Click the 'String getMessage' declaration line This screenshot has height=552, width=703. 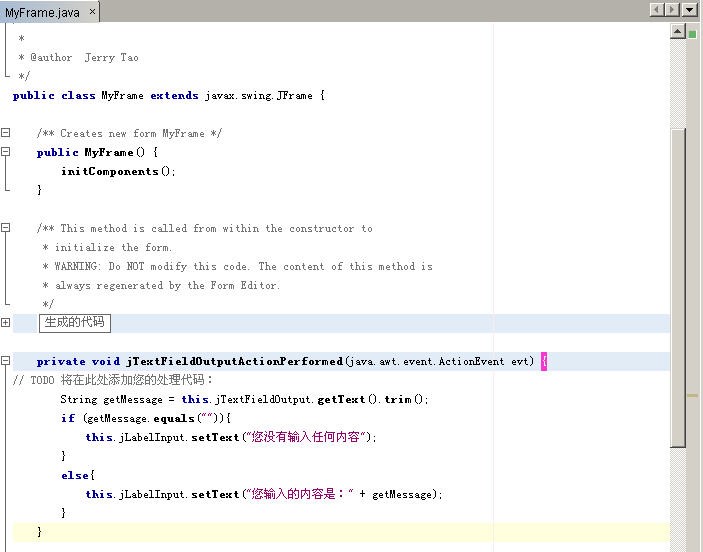coord(244,399)
